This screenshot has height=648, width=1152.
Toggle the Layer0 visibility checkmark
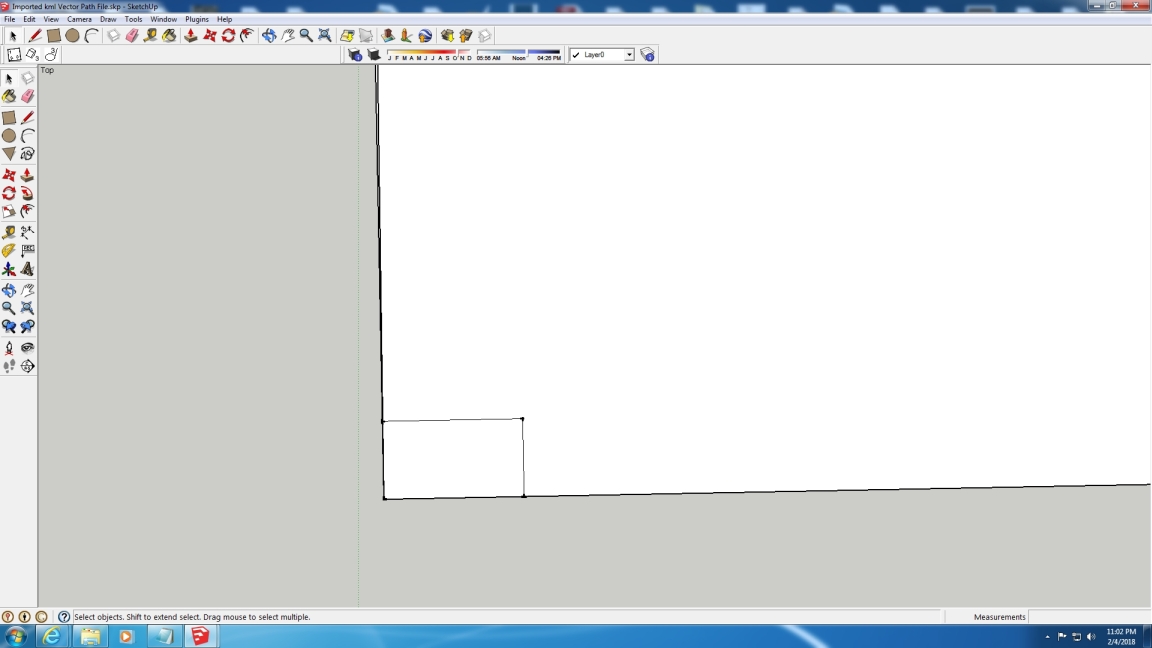[x=576, y=55]
